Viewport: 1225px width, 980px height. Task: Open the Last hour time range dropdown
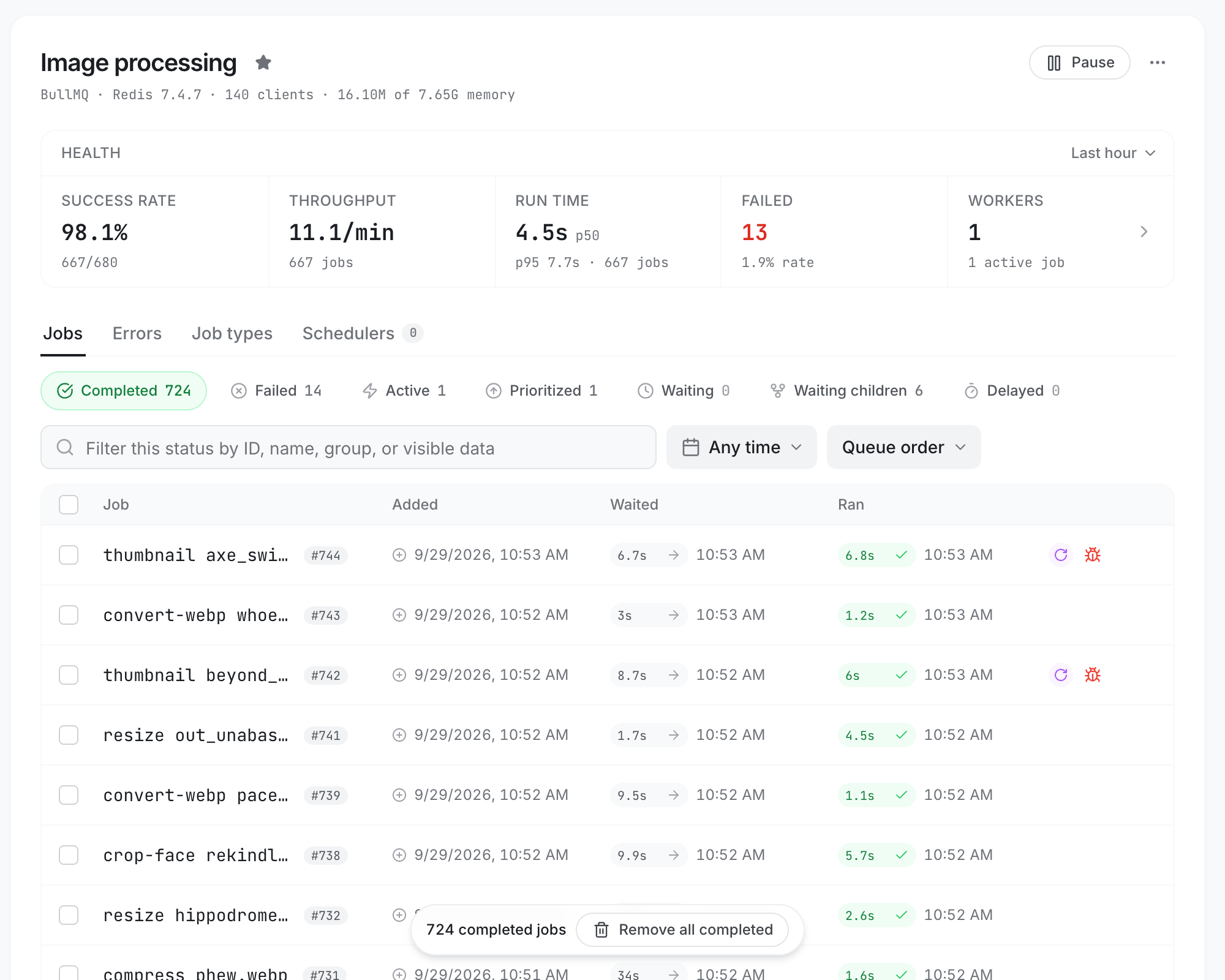(1113, 153)
